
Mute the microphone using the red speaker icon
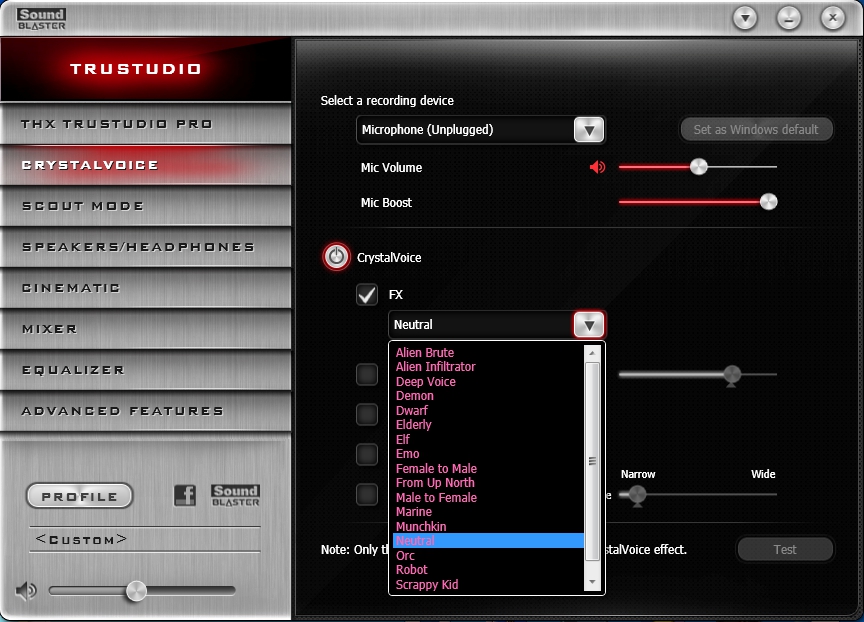(597, 166)
